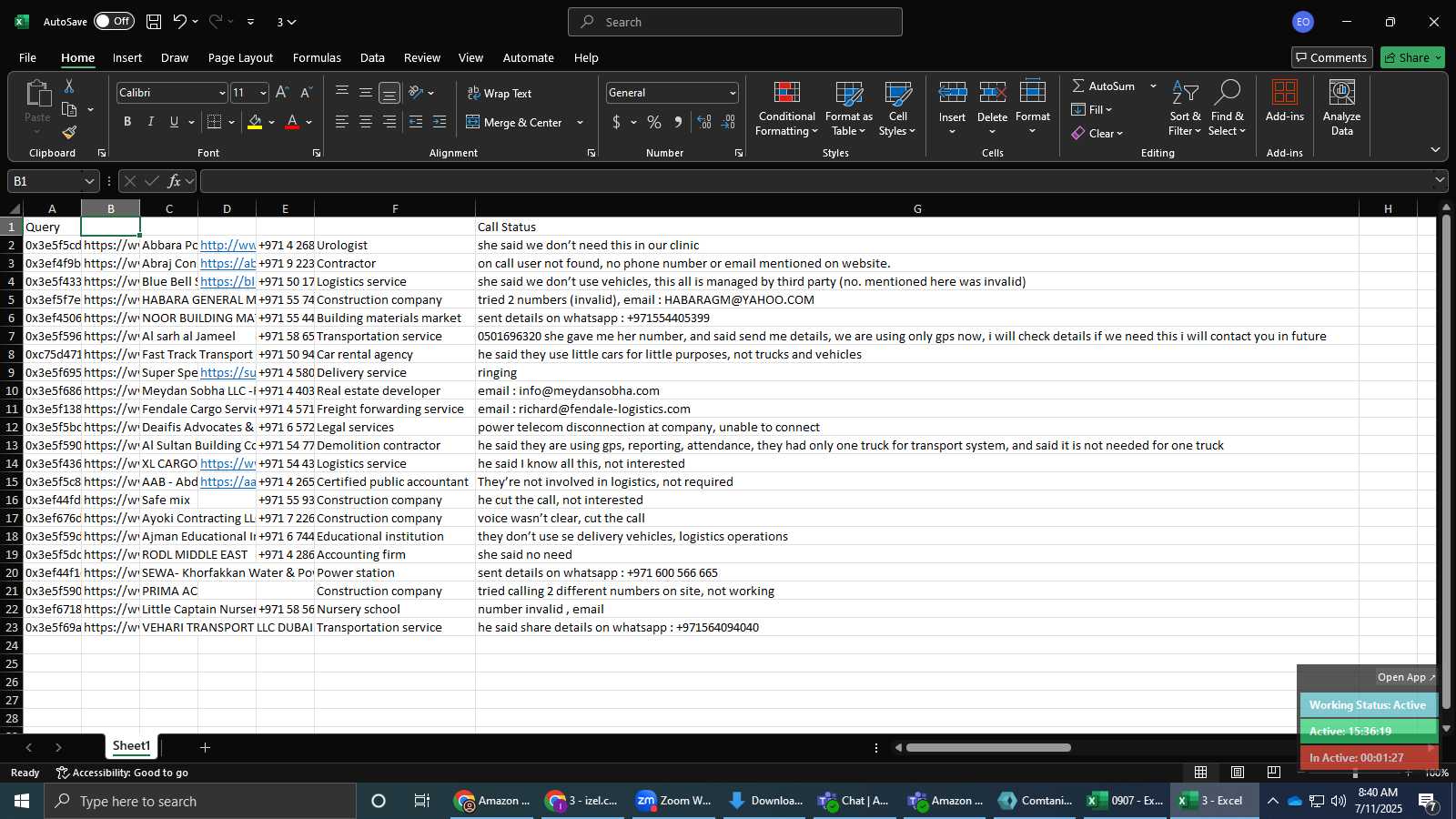This screenshot has width=1456, height=819.
Task: Open the General number format dropdown
Action: click(x=732, y=93)
